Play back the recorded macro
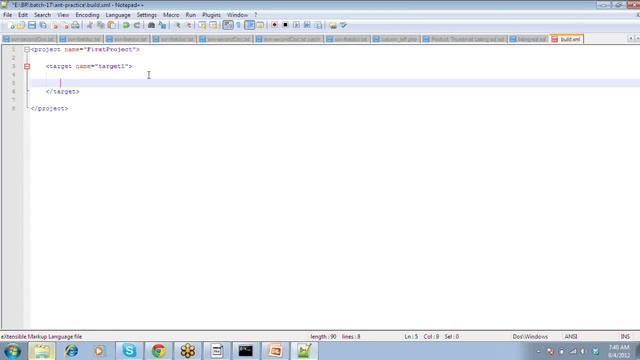 point(296,25)
